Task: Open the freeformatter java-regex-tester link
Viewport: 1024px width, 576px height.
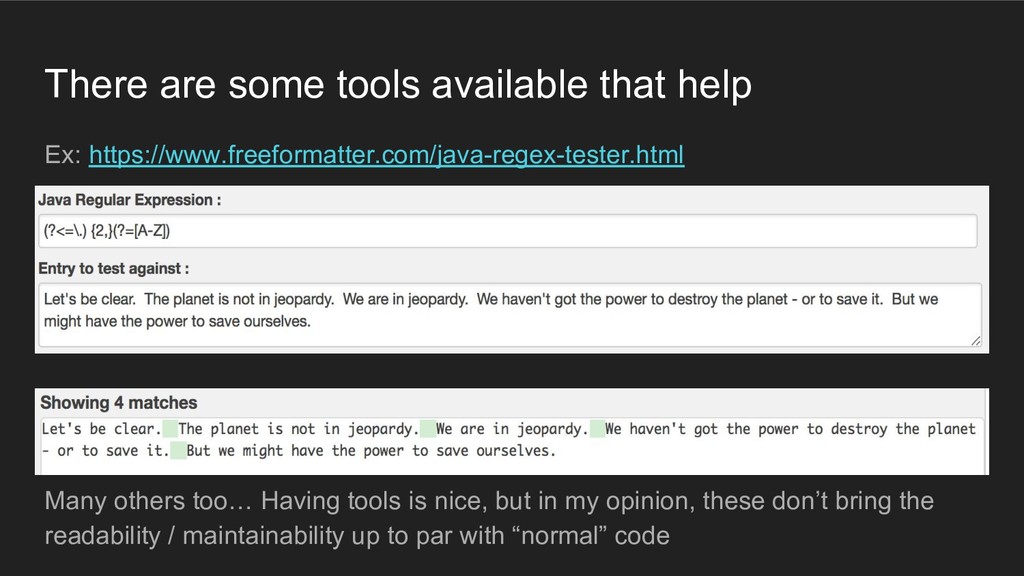Action: 386,156
